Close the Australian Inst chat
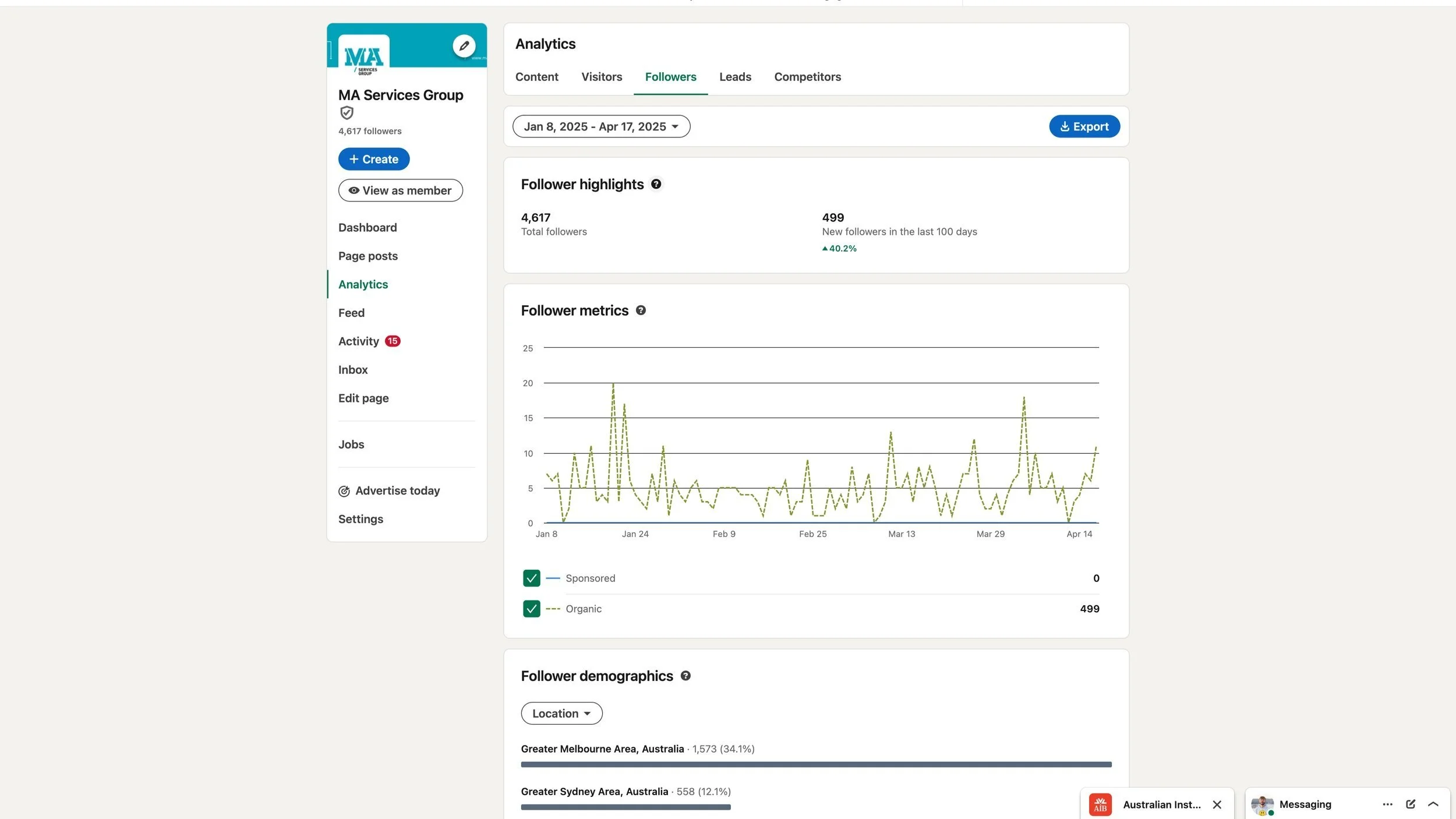This screenshot has height=819, width=1456. point(1217,804)
